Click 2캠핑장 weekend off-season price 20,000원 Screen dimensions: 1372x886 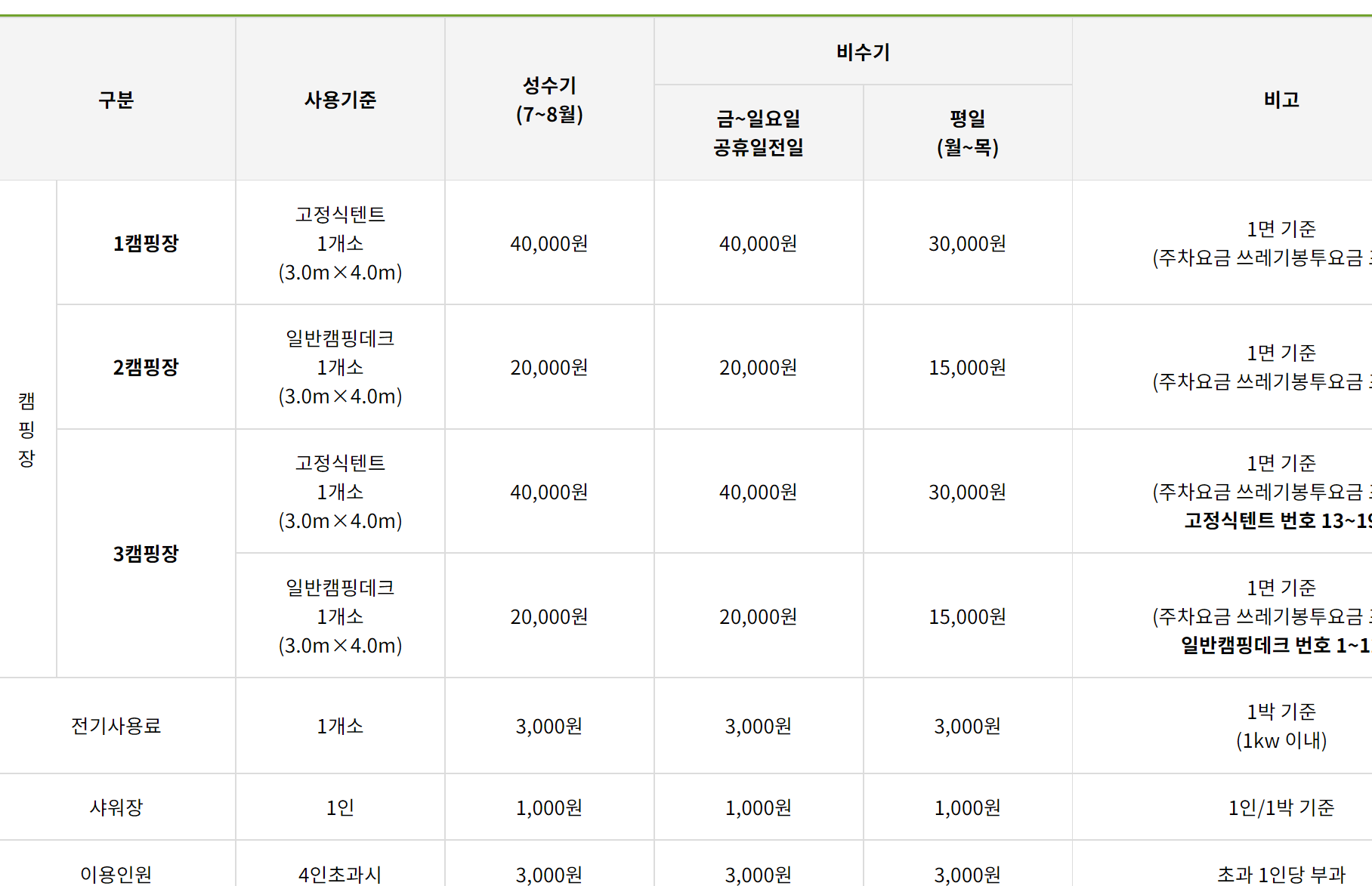click(759, 367)
